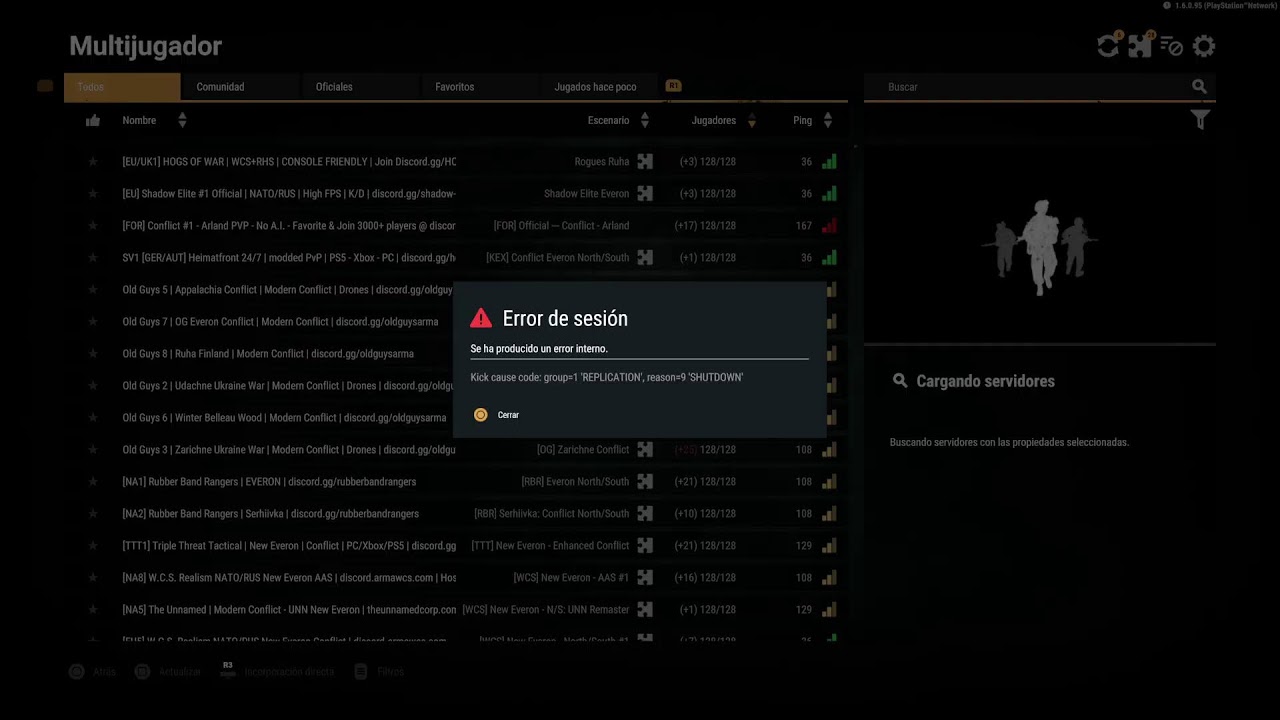Click the Filtros controller icon in the bottom bar
The height and width of the screenshot is (720, 1280).
coord(361,672)
